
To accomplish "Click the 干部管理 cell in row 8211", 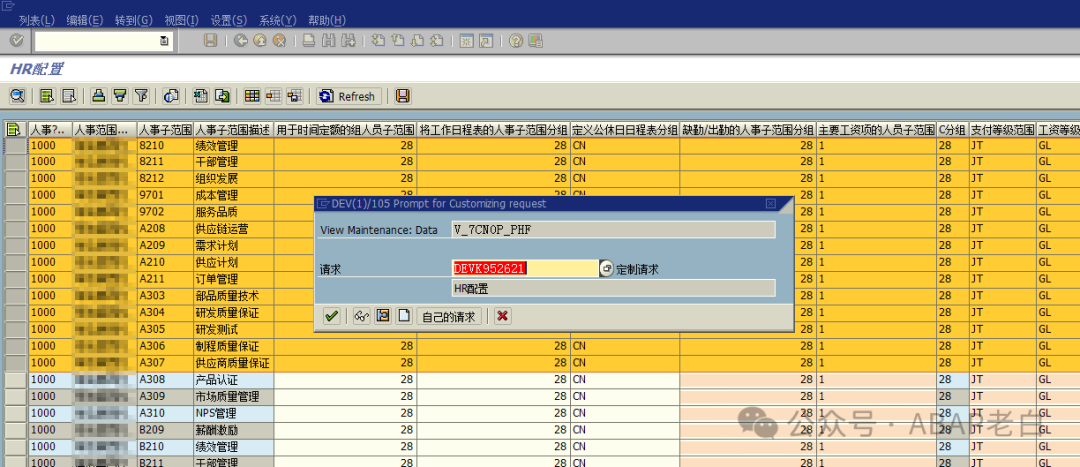I will tap(233, 162).
